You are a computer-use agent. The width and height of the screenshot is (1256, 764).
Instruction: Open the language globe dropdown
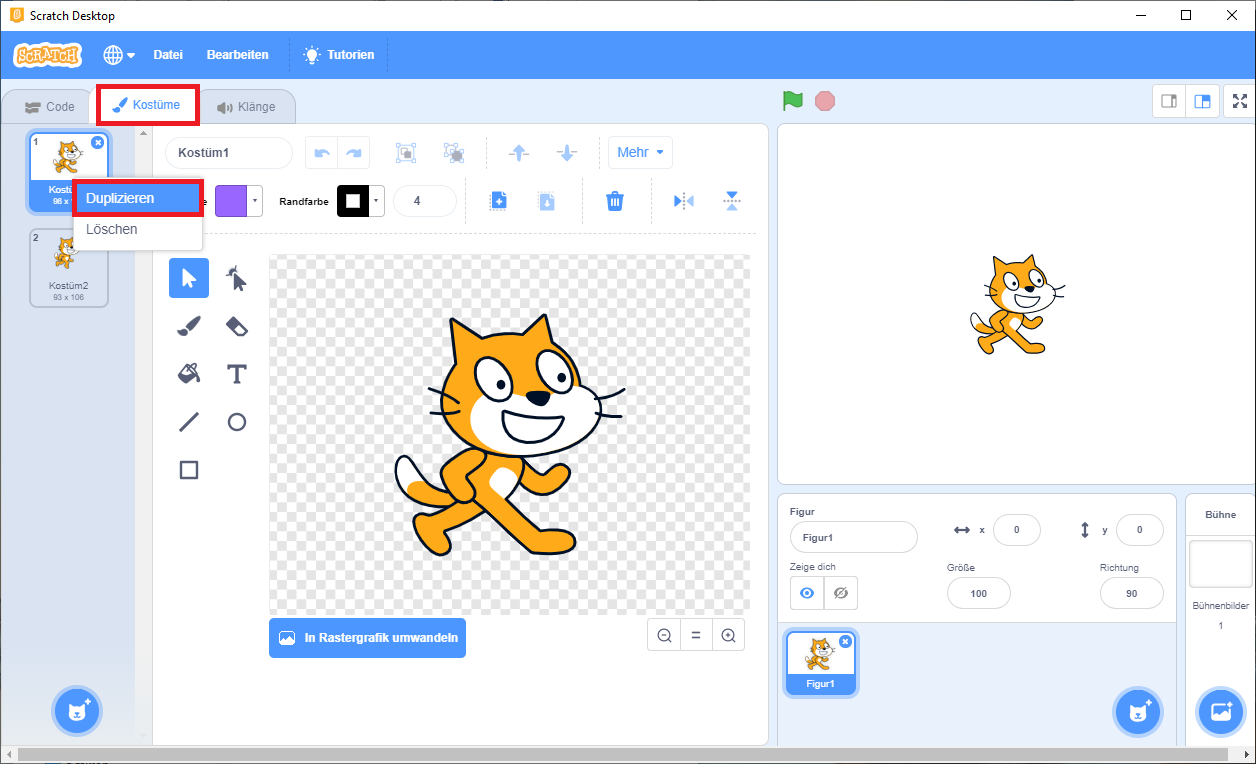119,55
